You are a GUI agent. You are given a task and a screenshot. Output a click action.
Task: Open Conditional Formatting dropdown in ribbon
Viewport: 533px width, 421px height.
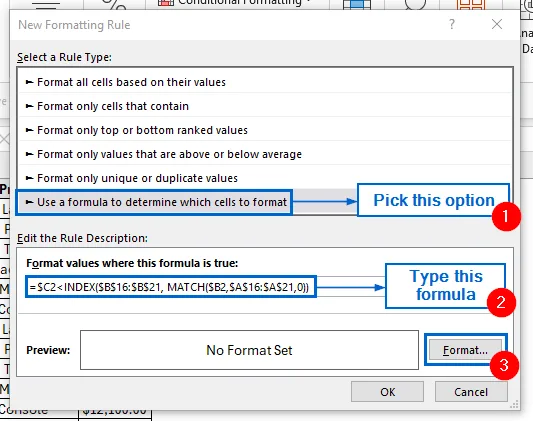tap(235, 3)
